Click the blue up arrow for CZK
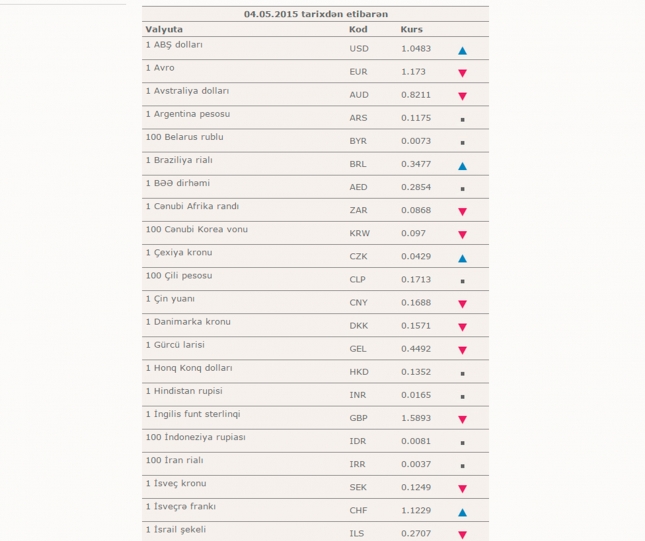The width and height of the screenshot is (645, 541). (462, 258)
